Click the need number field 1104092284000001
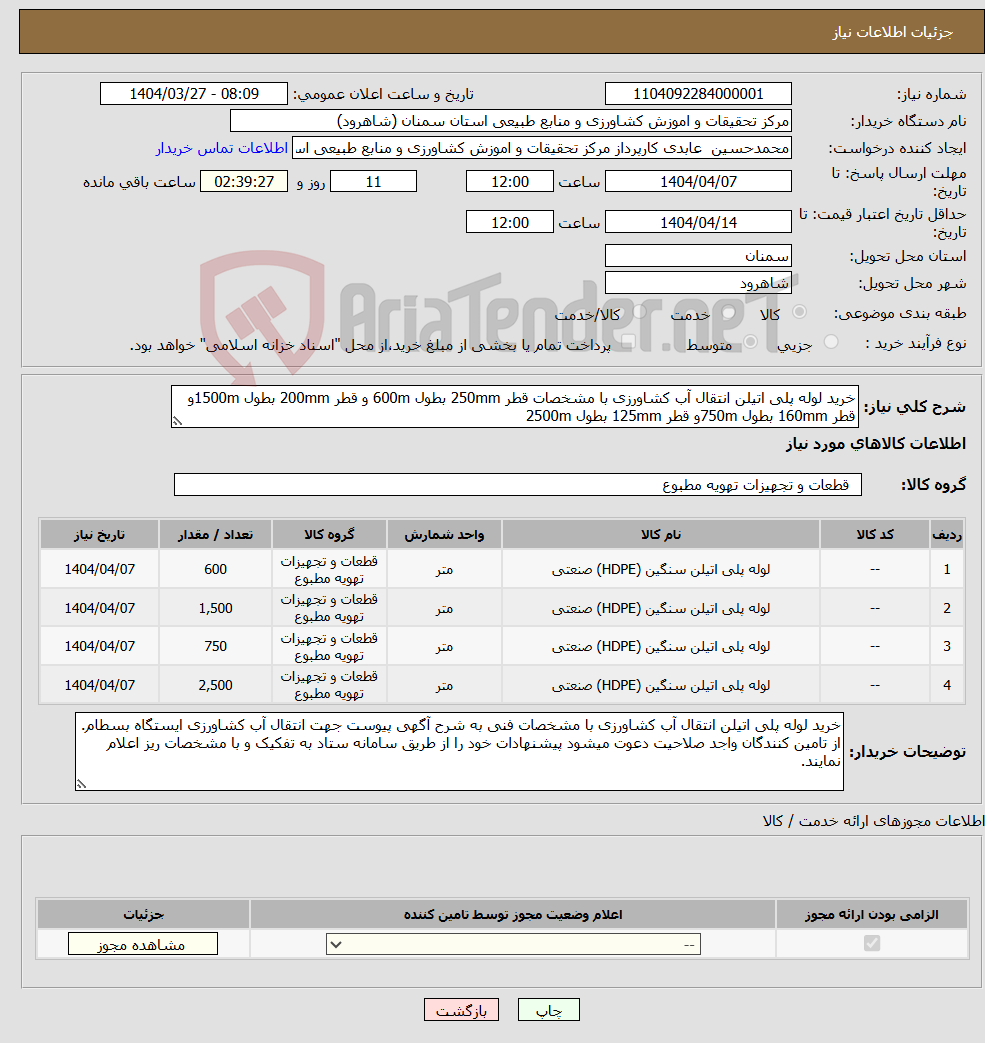Viewport: 985px width, 1043px height. 698,94
